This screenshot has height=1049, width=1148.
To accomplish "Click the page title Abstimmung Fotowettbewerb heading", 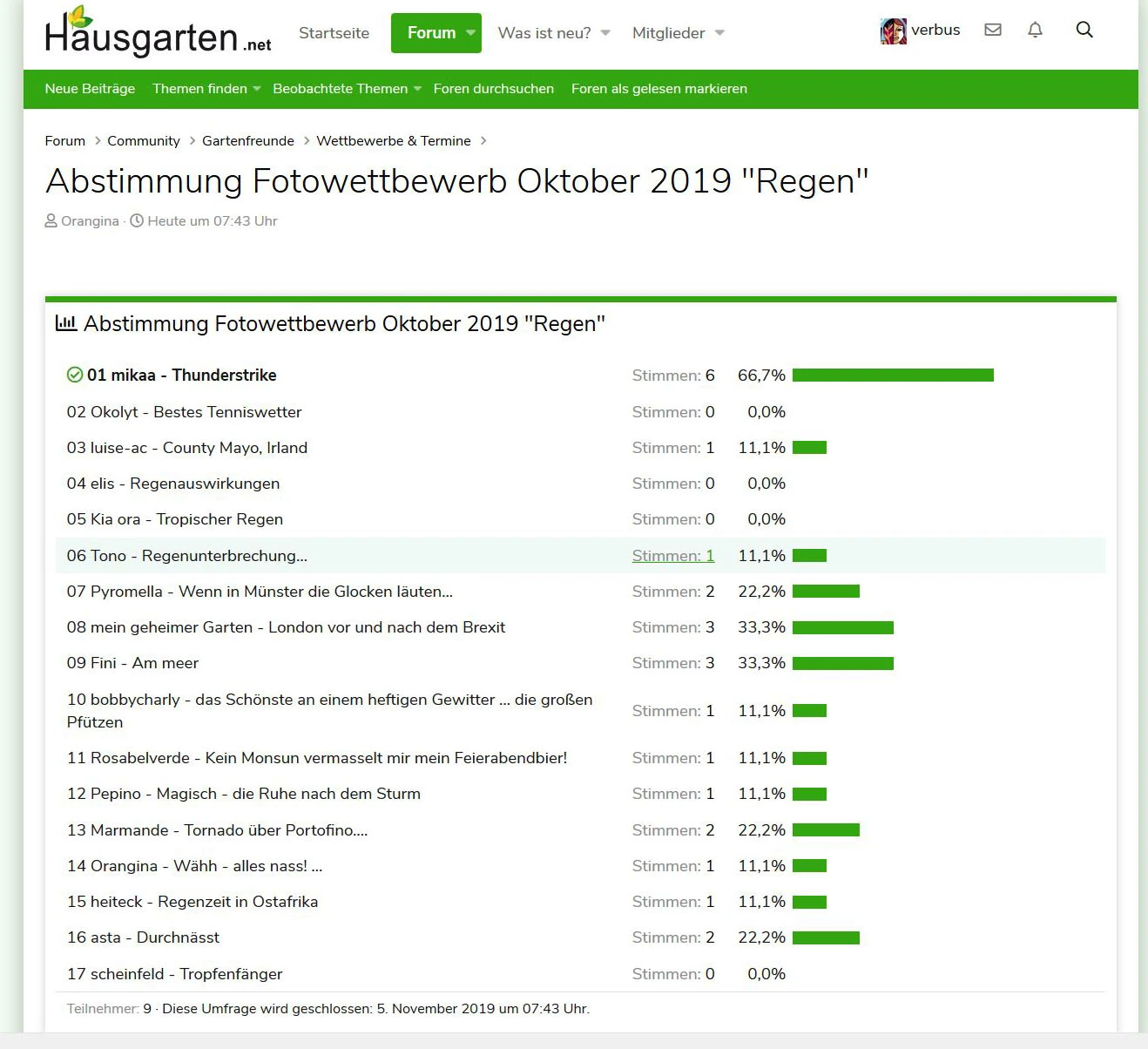I will [457, 181].
